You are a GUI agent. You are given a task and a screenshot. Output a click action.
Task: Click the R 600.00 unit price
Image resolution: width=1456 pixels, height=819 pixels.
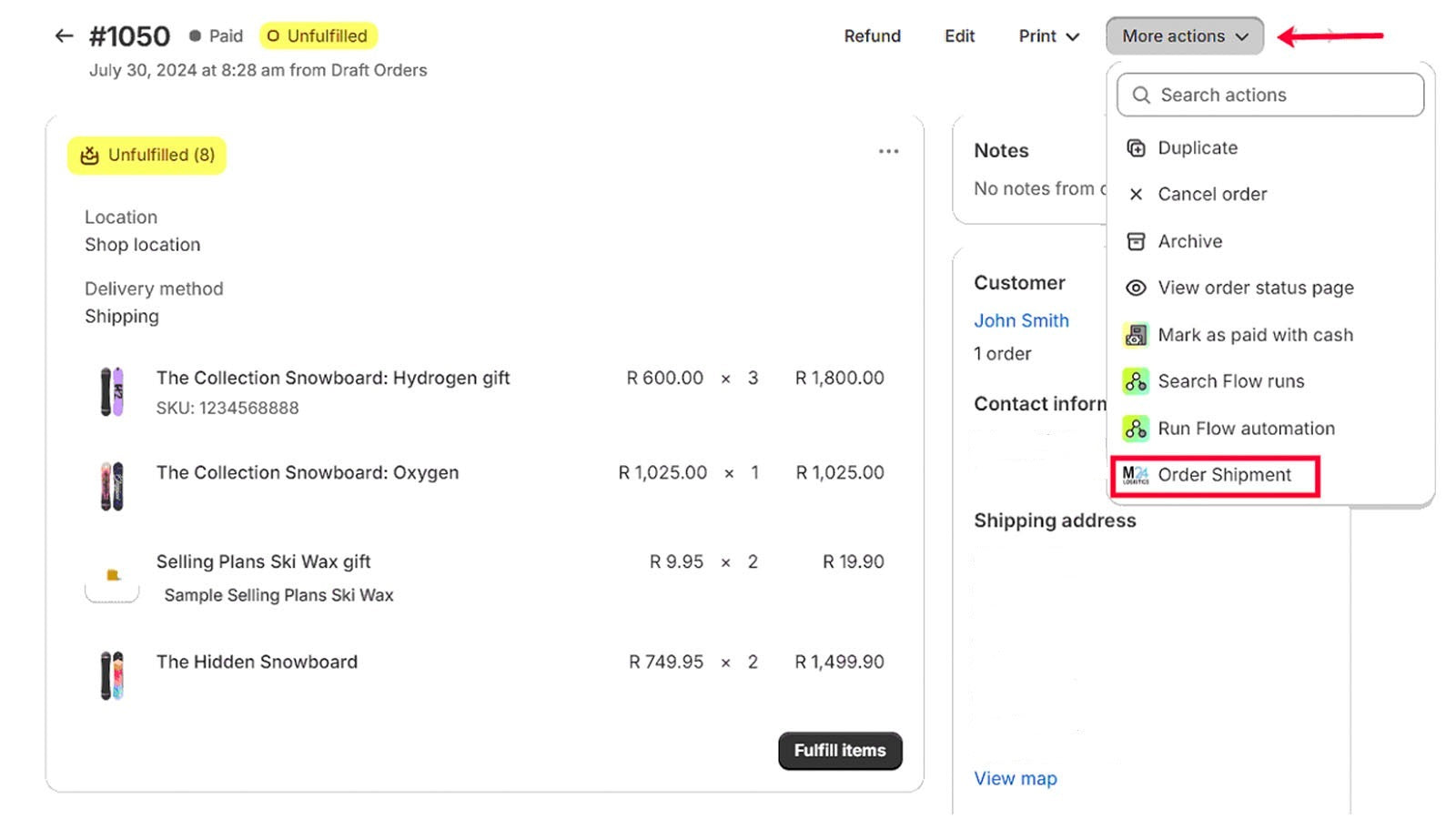(664, 378)
